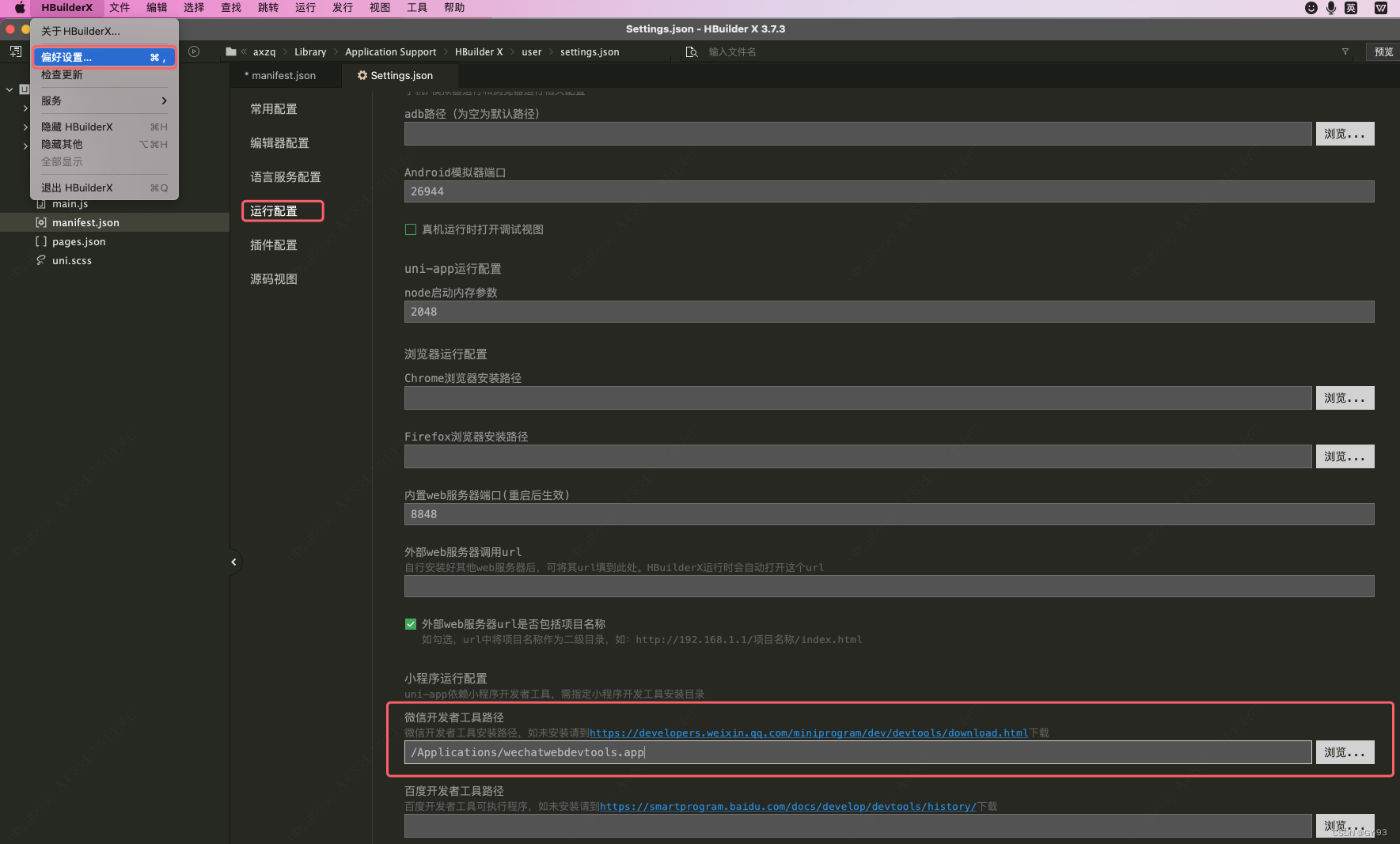Viewport: 1400px width, 844px height.
Task: Open 语言服务配置 settings section
Action: (286, 177)
